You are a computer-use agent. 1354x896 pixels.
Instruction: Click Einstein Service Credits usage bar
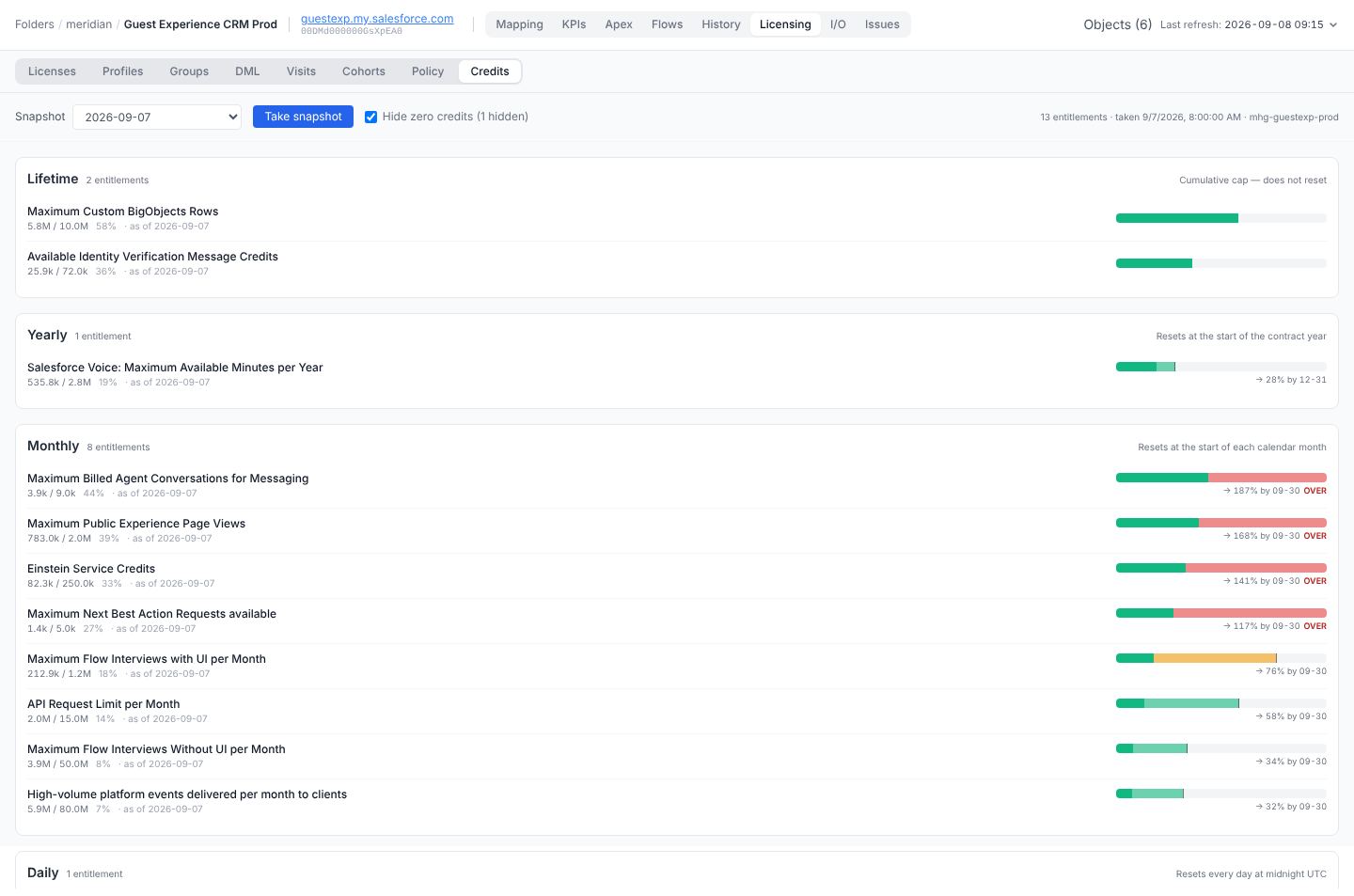click(x=1221, y=568)
